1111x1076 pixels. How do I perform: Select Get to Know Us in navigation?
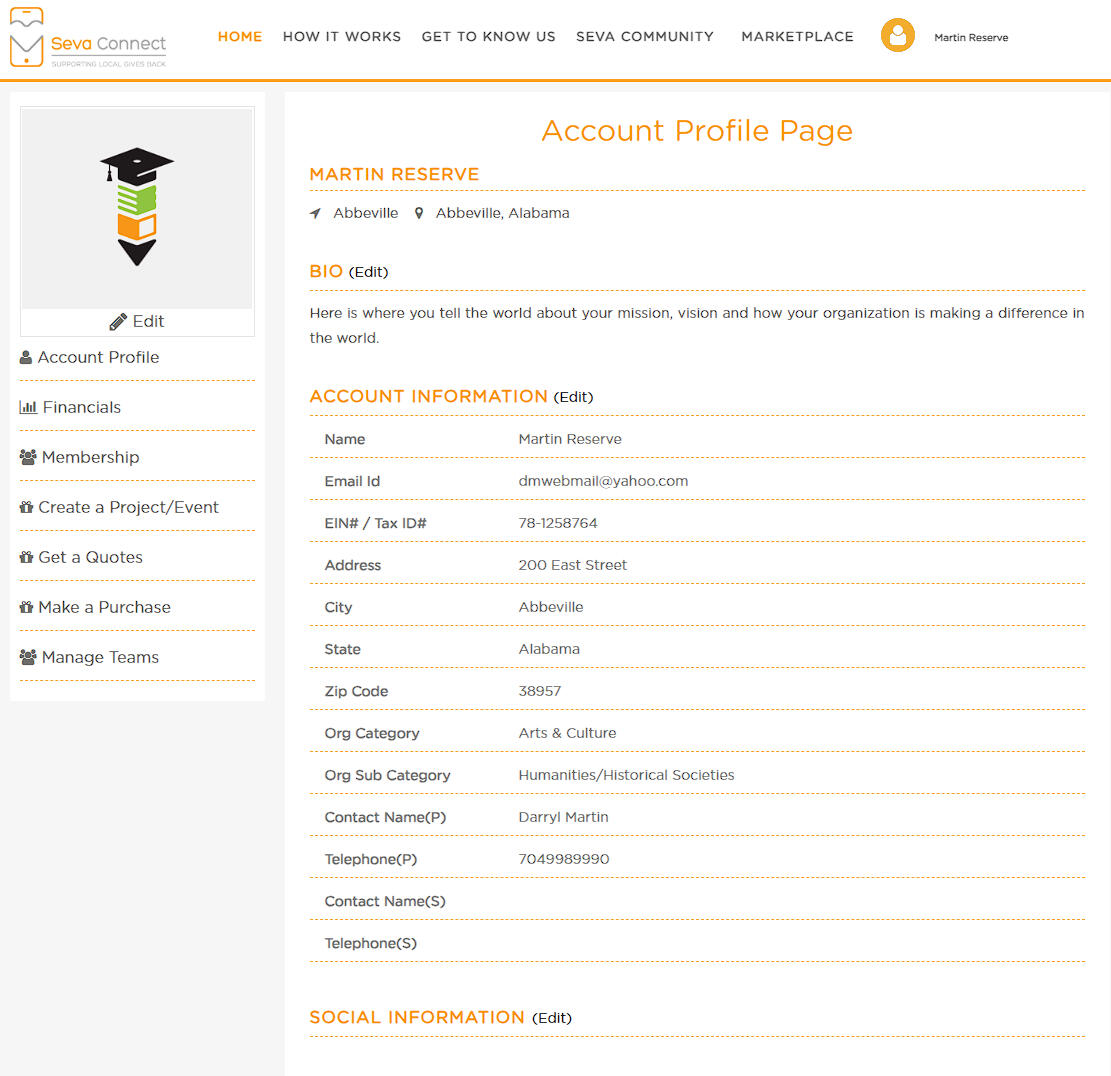[x=488, y=37]
